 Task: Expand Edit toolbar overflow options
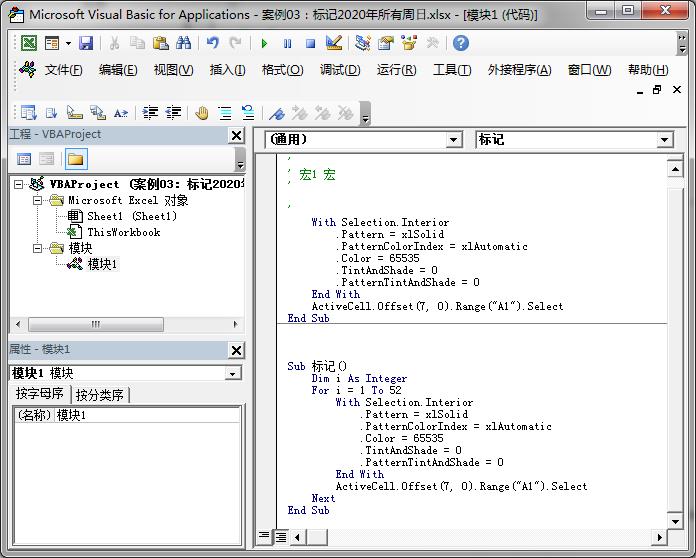[x=365, y=114]
